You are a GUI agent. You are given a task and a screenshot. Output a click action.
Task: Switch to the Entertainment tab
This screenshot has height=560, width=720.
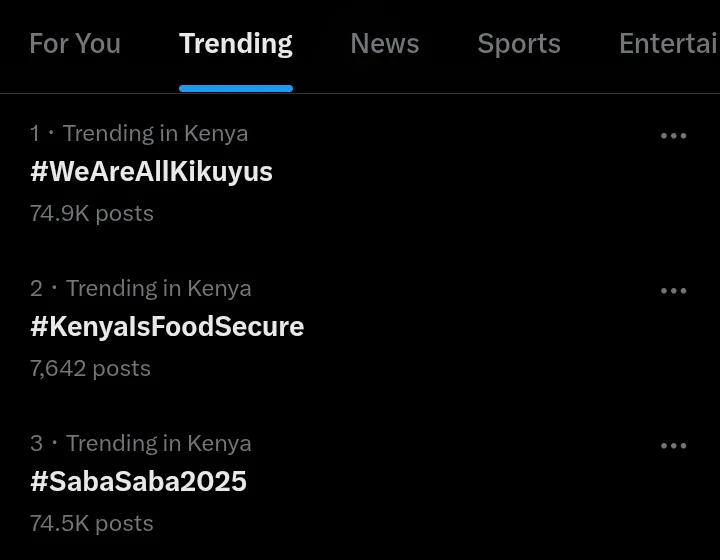[x=668, y=44]
